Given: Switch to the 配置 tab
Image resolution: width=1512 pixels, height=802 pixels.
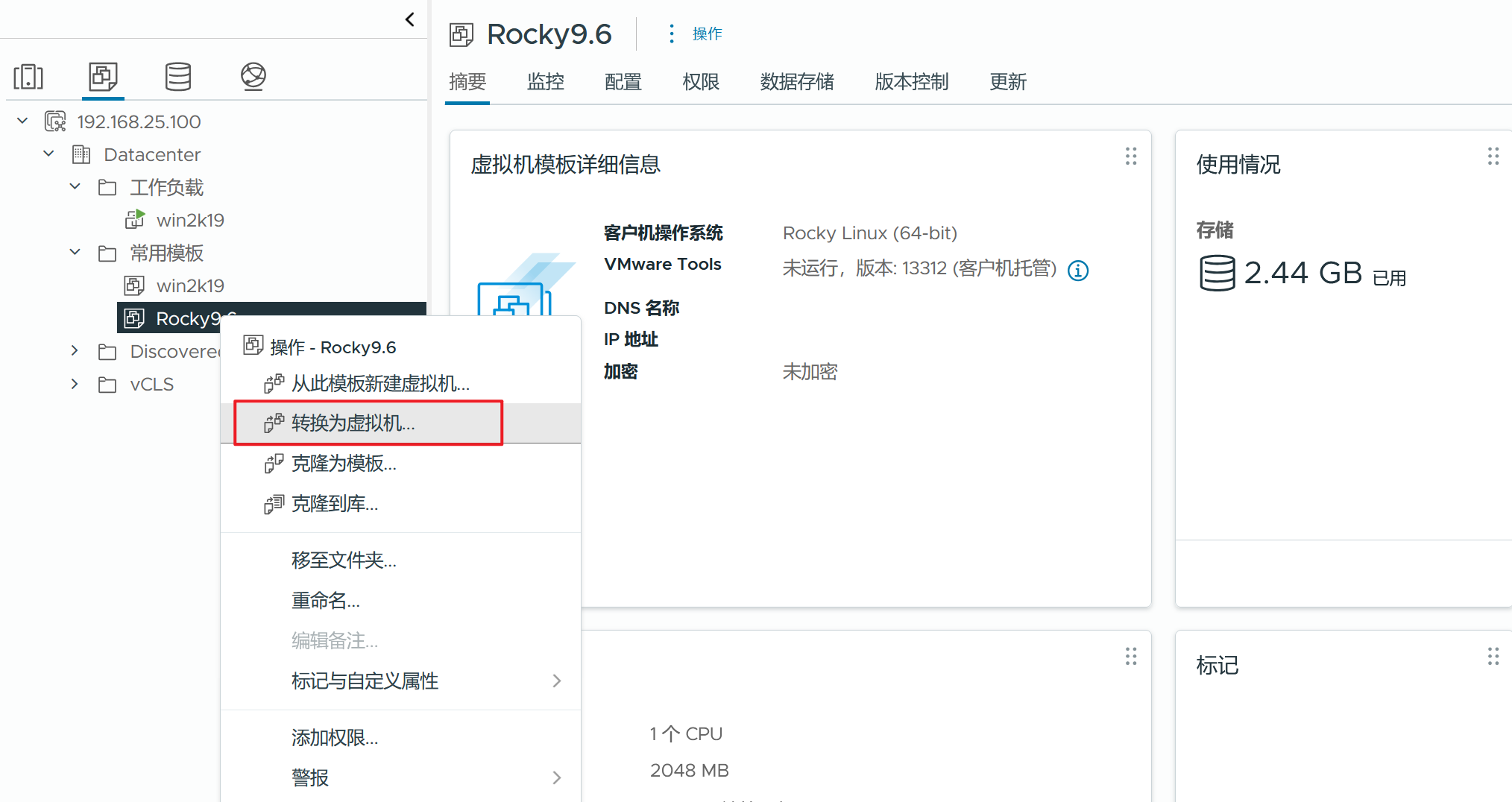Looking at the screenshot, I should [623, 81].
